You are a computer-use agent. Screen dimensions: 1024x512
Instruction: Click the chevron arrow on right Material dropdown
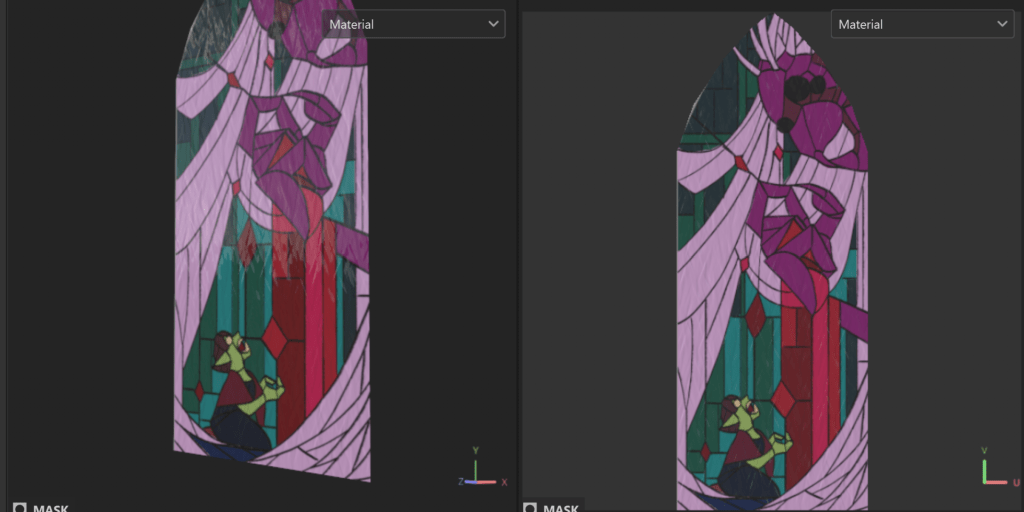coord(1001,24)
